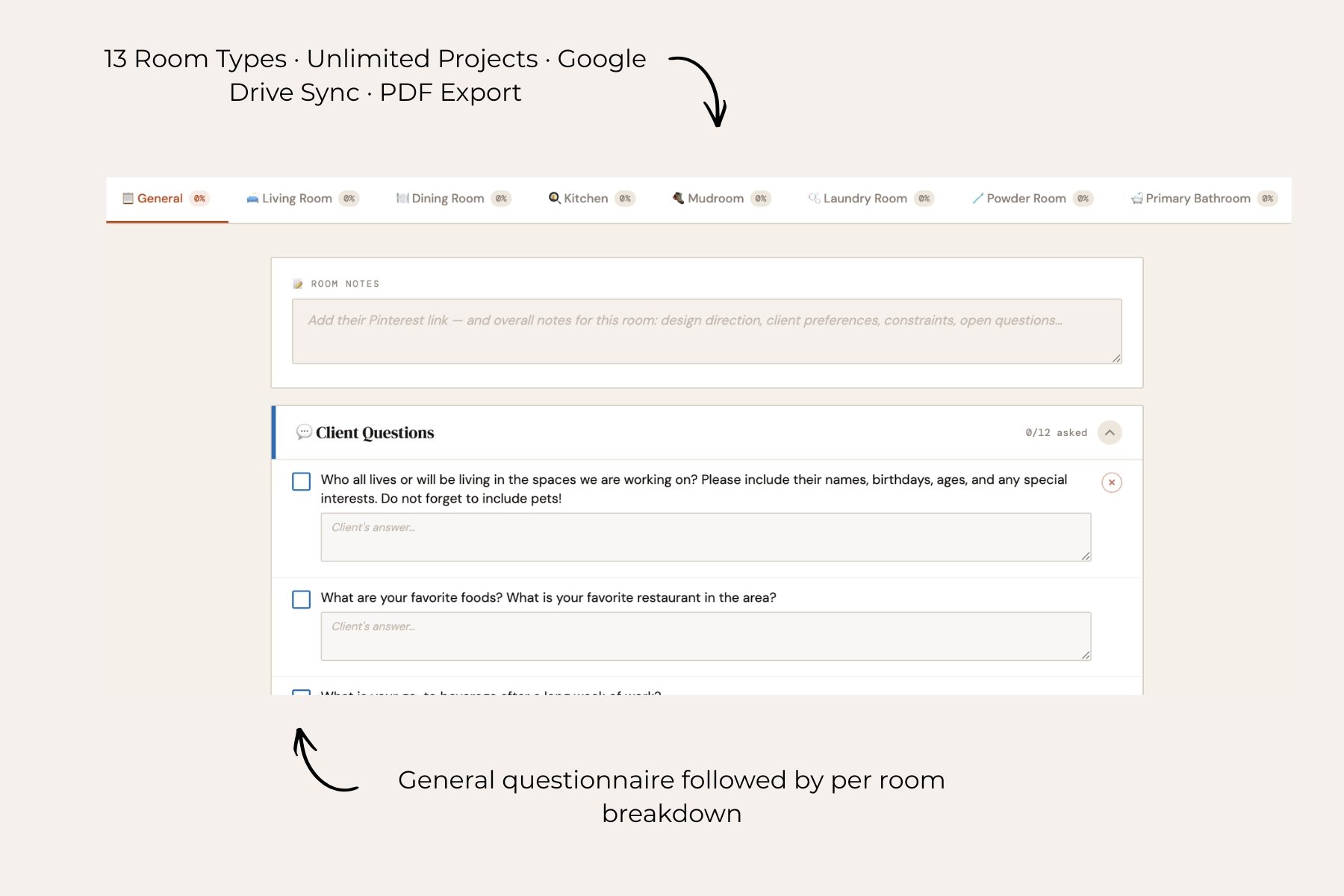Image resolution: width=1344 pixels, height=896 pixels.
Task: Click the bathtub icon on Primary Bathroom tab
Action: tap(1137, 199)
